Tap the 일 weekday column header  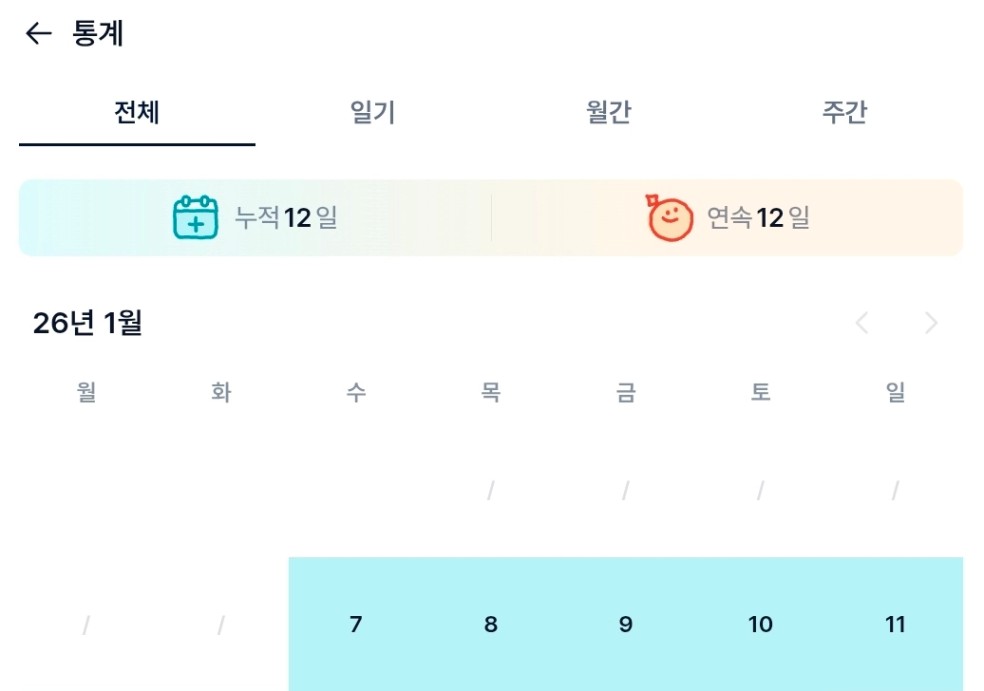click(895, 393)
